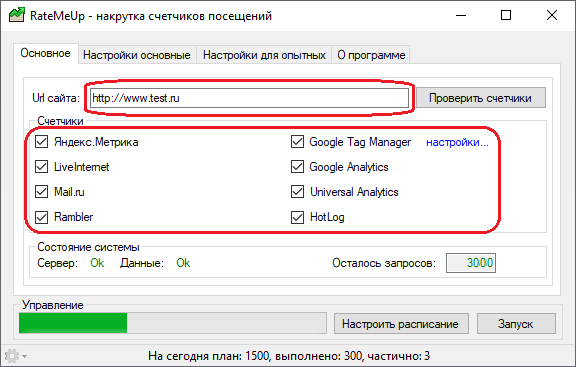The height and width of the screenshot is (367, 576).
Task: Toggle the LiveInternet checkbox
Action: point(41,167)
